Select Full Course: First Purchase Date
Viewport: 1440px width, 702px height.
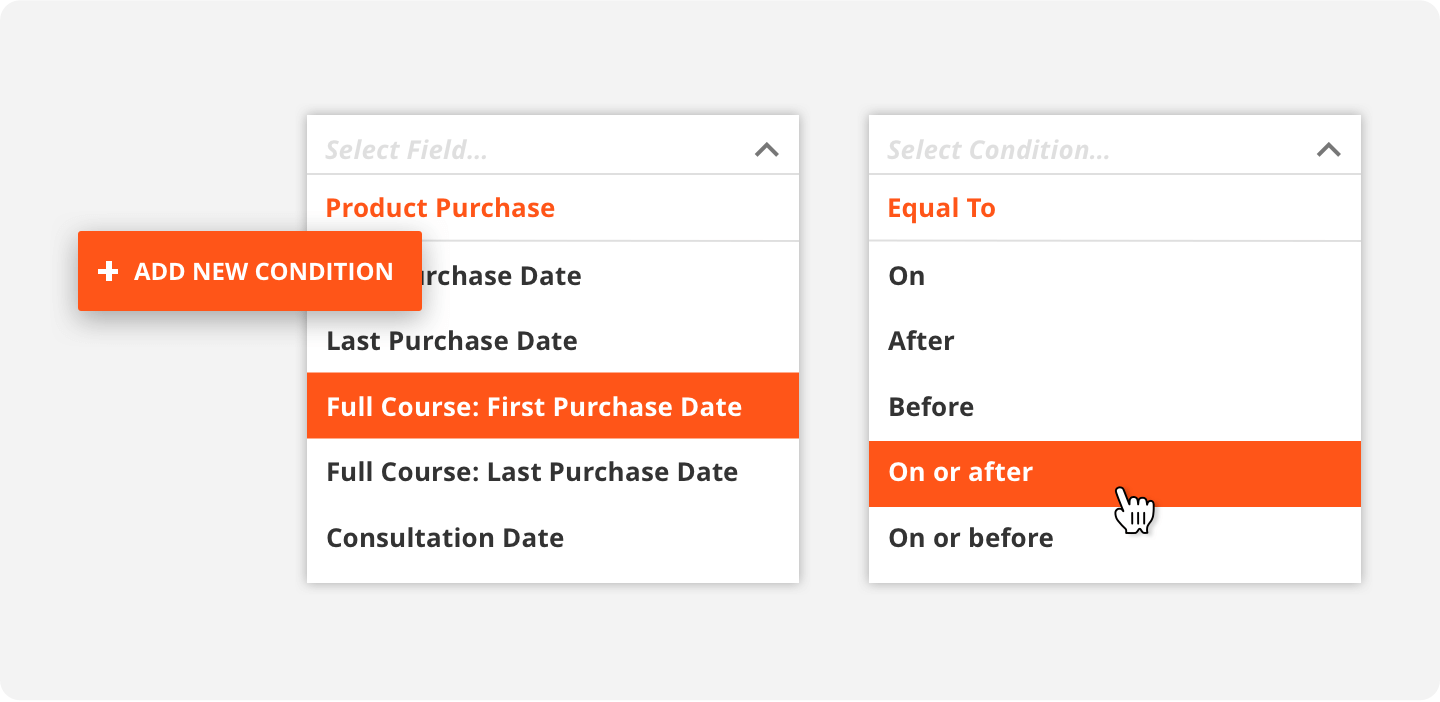(x=534, y=406)
